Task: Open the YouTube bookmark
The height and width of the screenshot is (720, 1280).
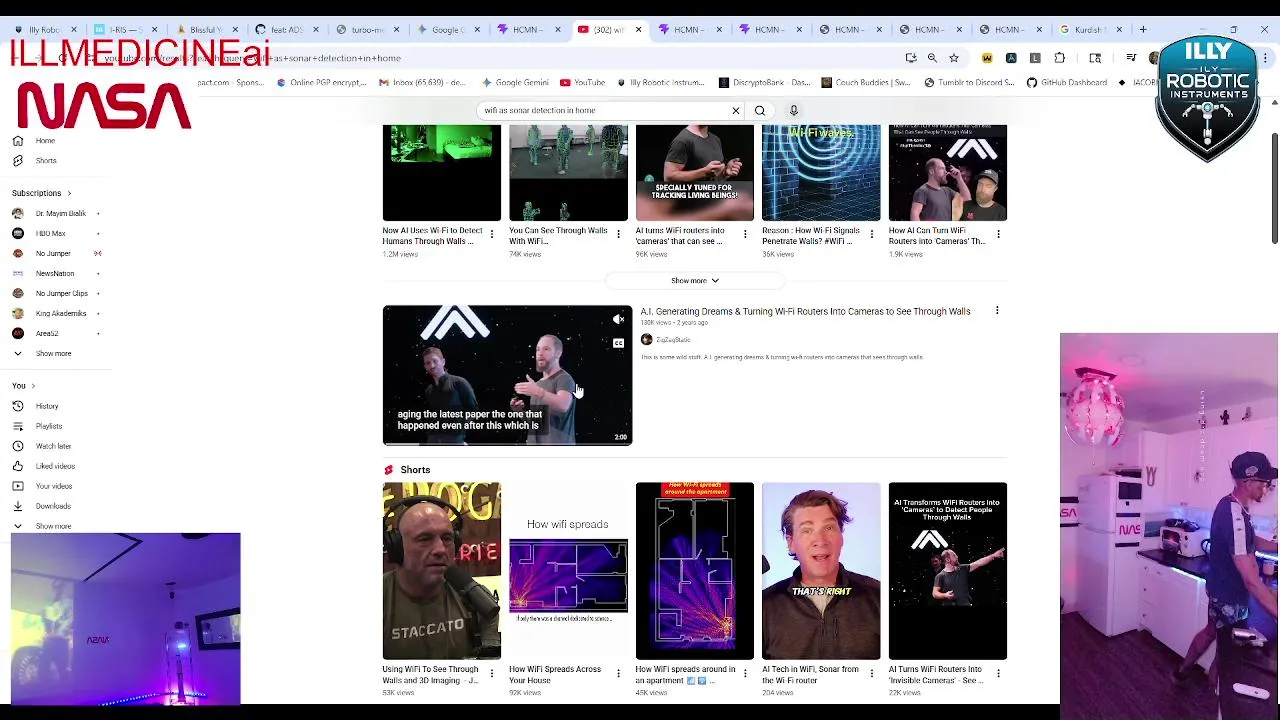Action: tap(582, 83)
